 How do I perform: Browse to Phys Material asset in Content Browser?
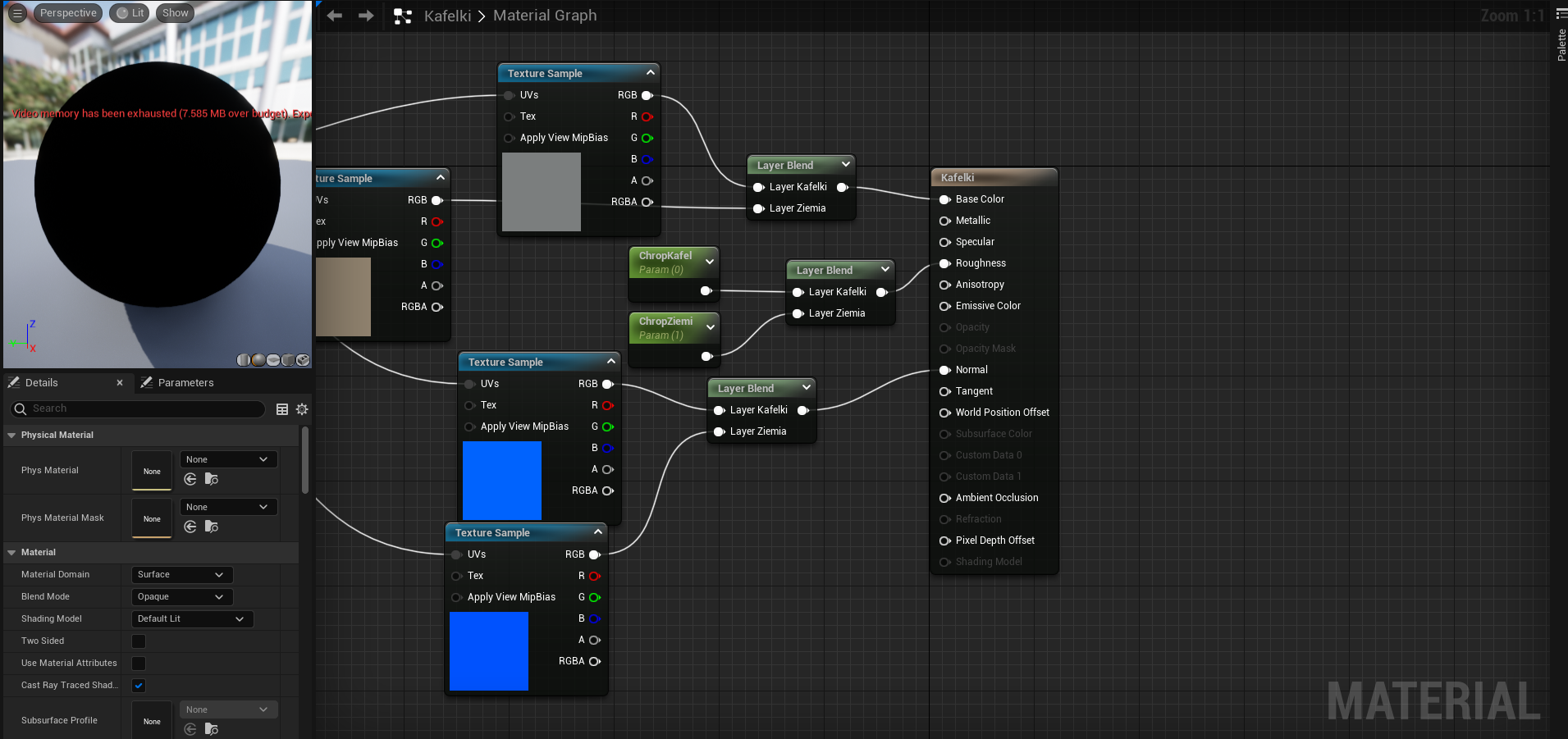point(212,479)
